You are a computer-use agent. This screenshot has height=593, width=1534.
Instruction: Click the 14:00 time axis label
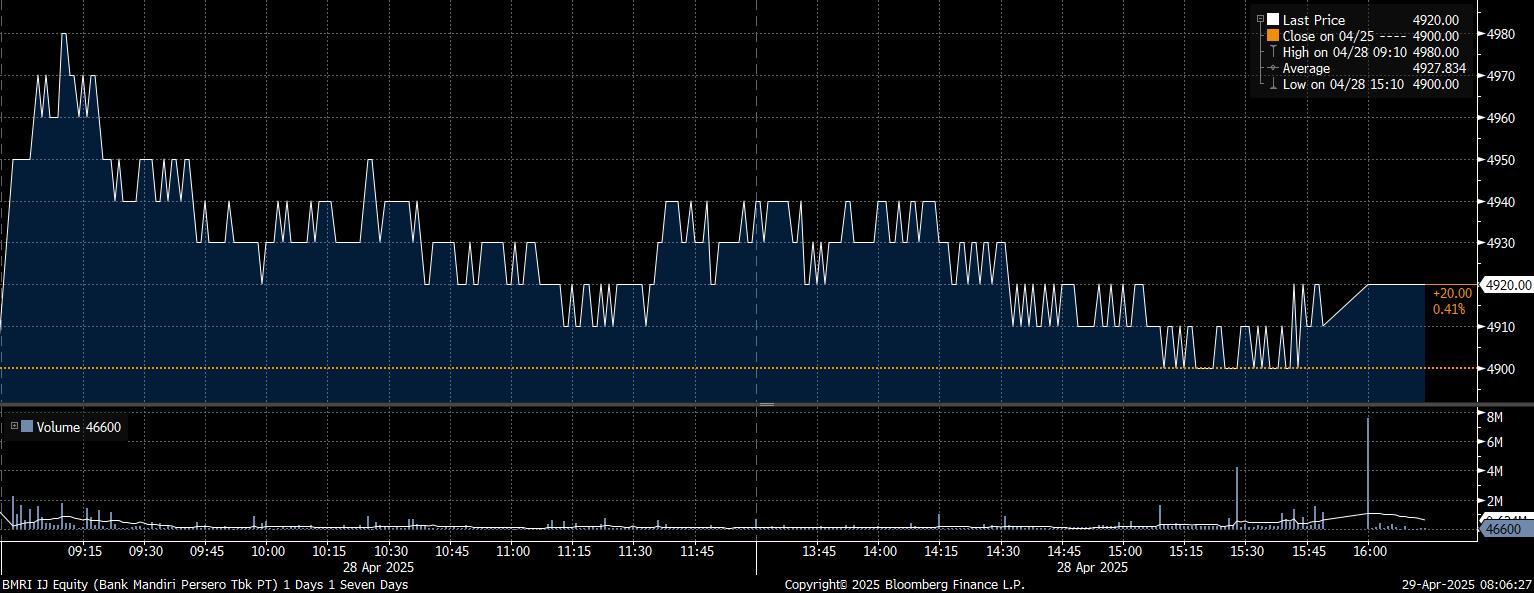pos(880,551)
